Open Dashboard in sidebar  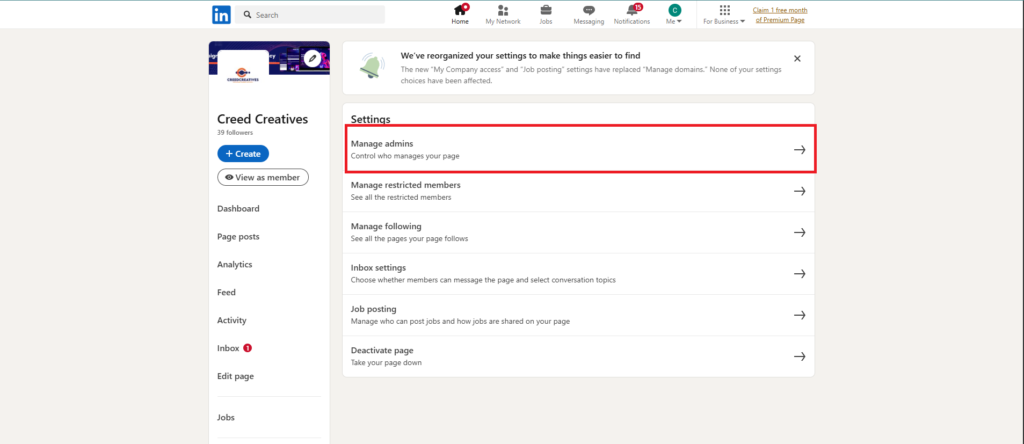tap(238, 209)
